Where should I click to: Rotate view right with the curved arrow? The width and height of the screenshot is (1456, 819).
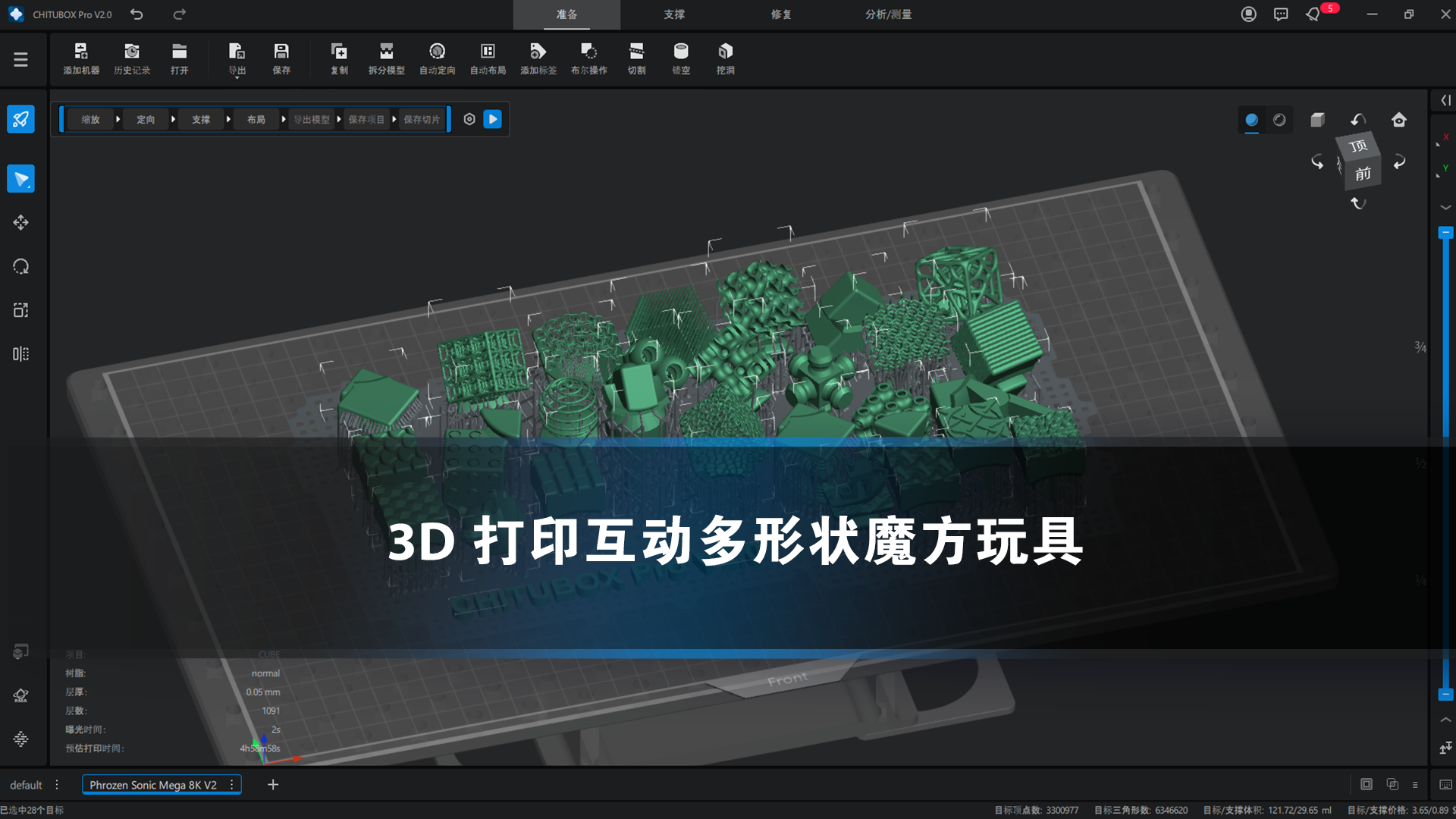(1400, 162)
